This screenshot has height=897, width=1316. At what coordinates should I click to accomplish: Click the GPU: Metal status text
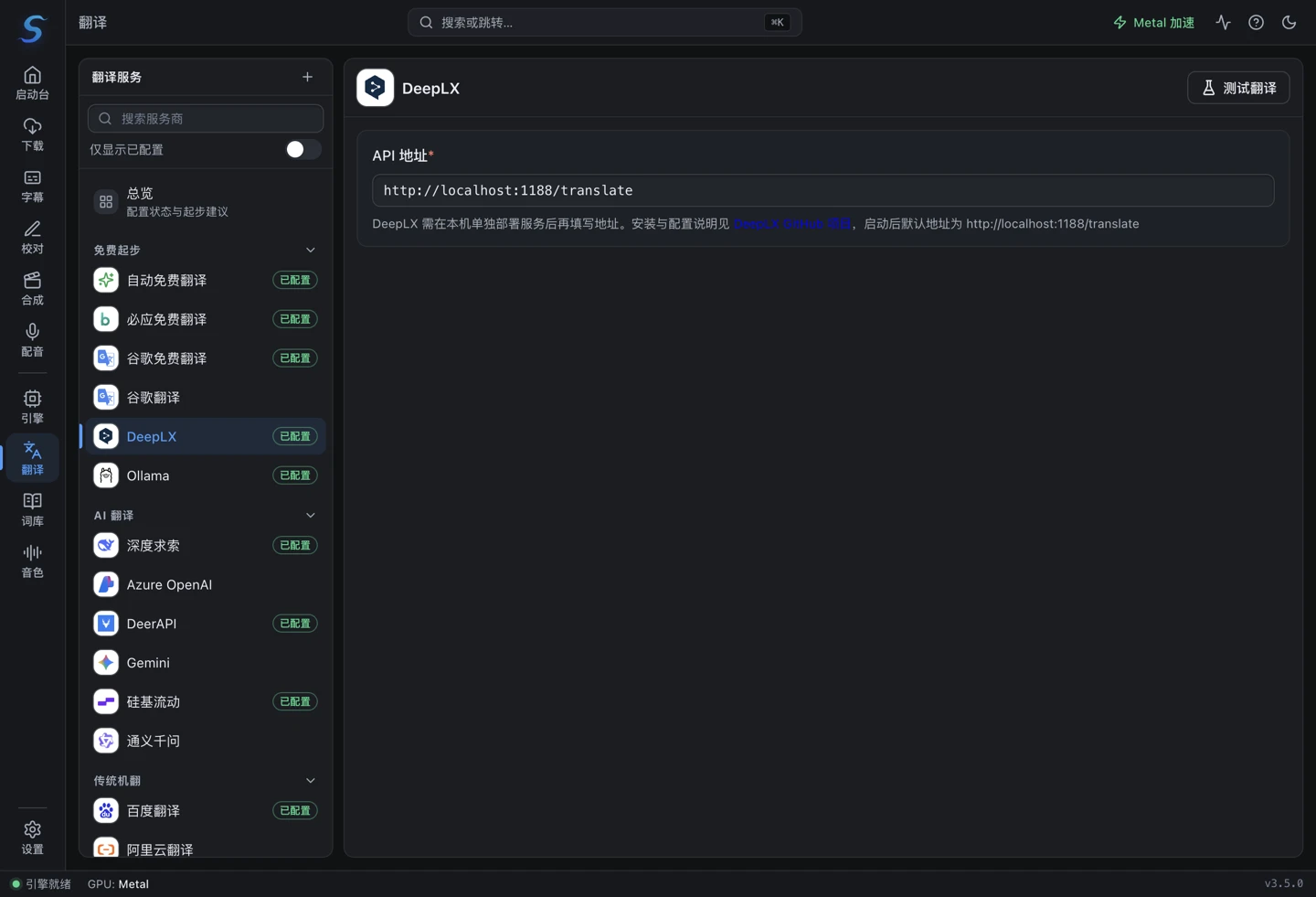point(118,884)
